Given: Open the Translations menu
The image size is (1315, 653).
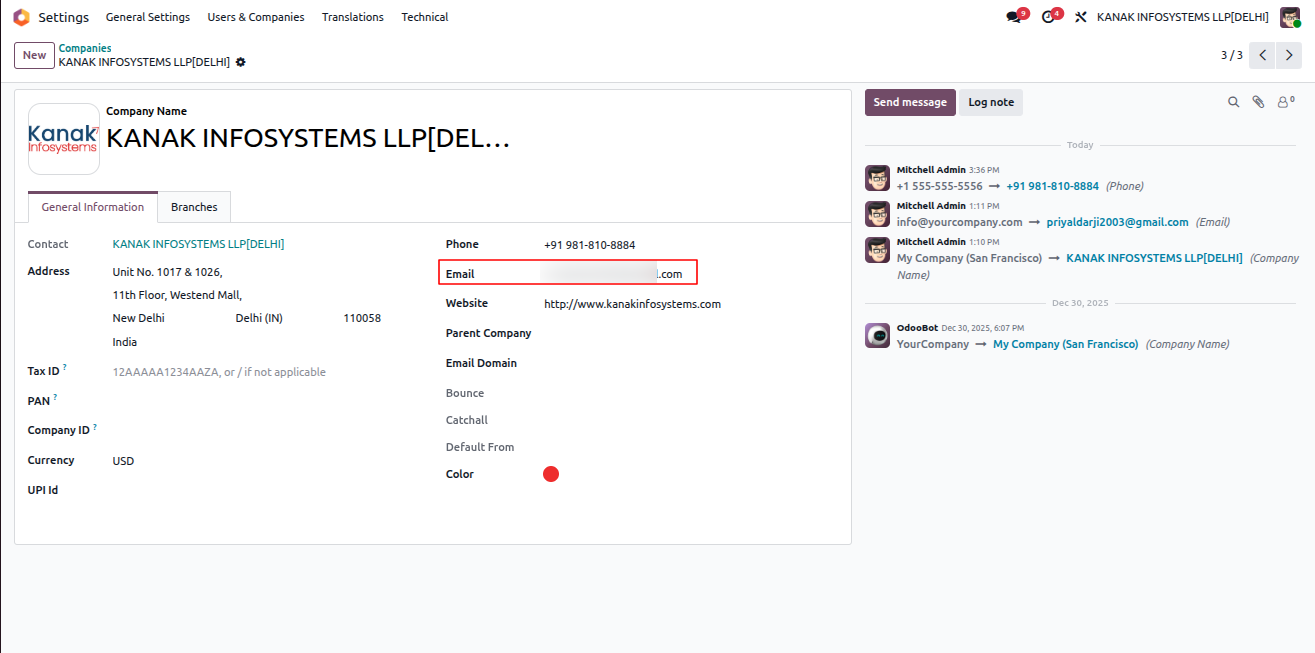Looking at the screenshot, I should (352, 17).
